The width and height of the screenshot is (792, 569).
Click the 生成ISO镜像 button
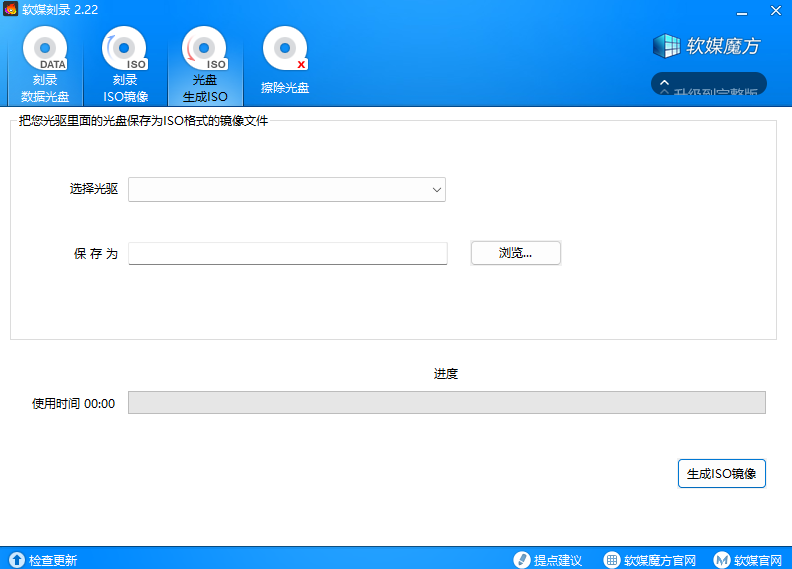tap(721, 473)
